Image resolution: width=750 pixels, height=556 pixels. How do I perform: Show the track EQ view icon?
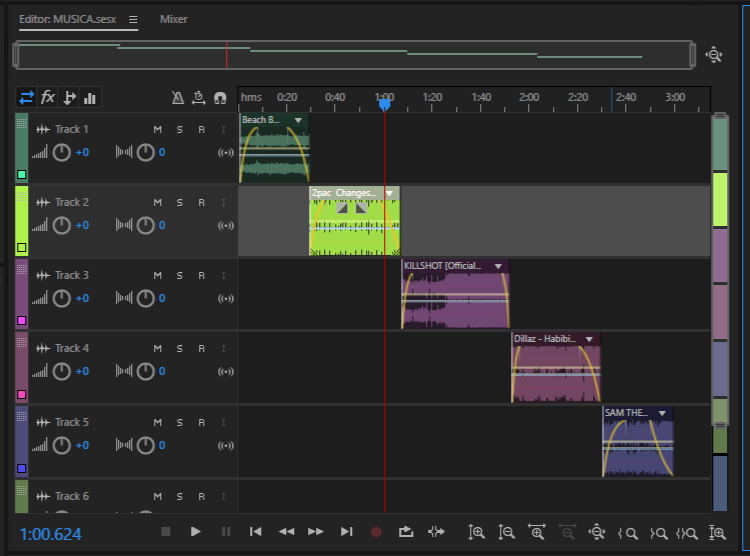point(90,97)
